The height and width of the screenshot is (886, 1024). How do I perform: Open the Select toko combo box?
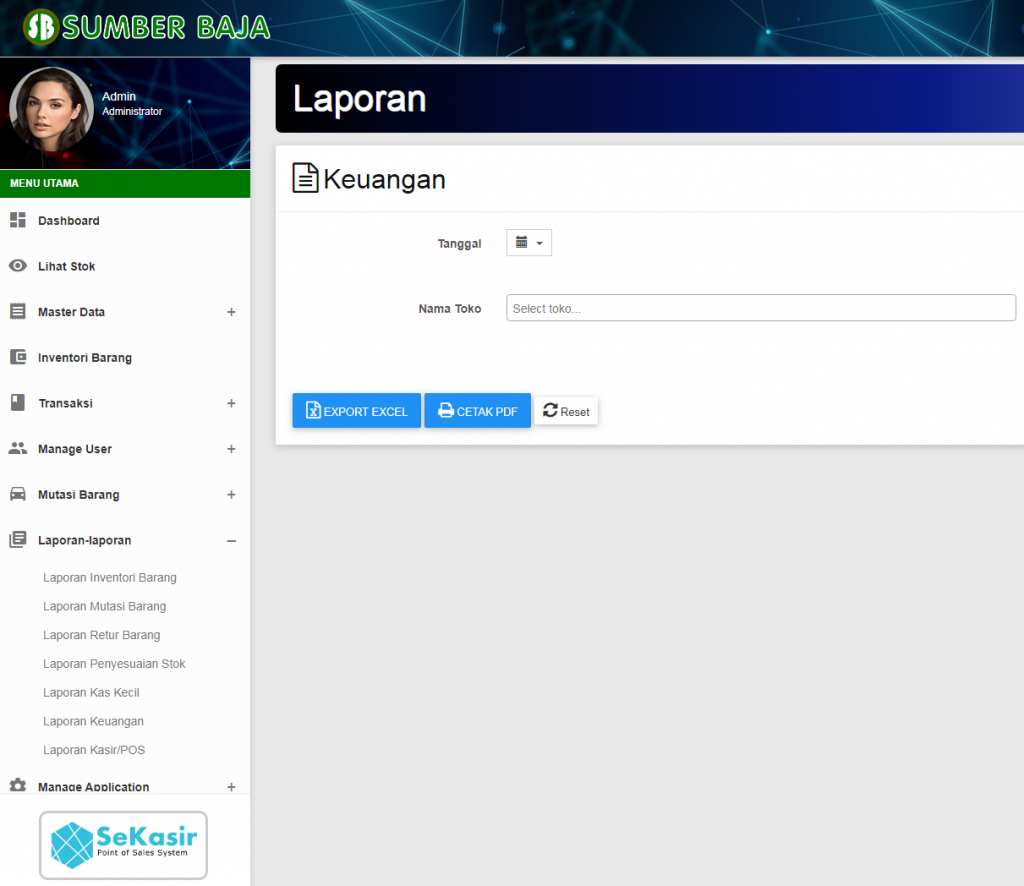(761, 308)
